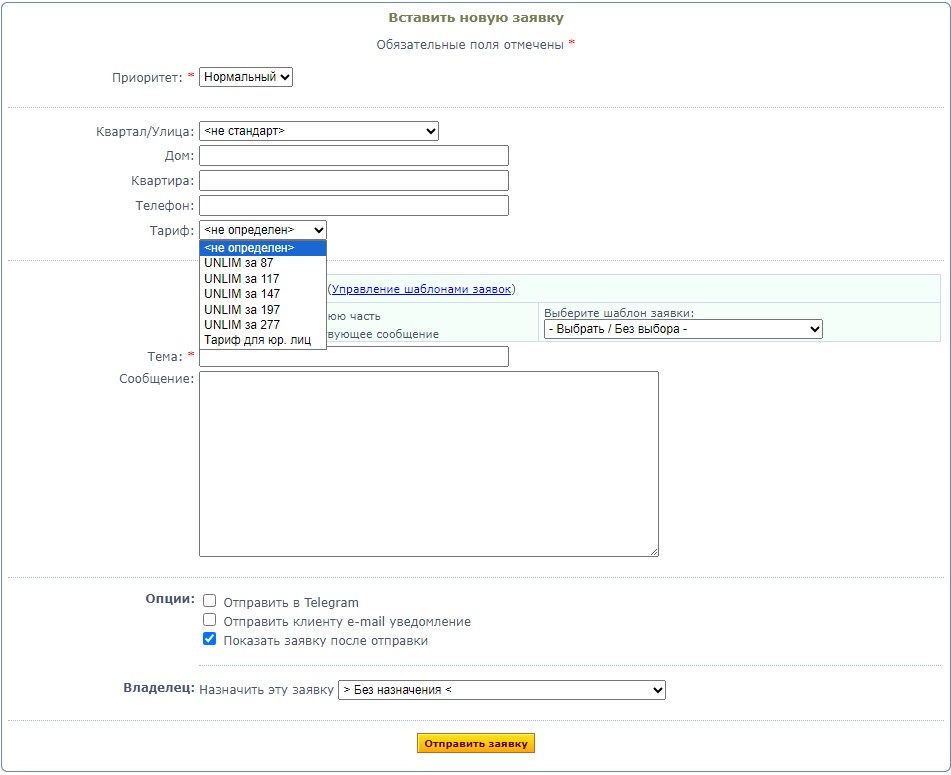Choose UNLIM за 117 tariff
The image size is (951, 775).
(263, 279)
